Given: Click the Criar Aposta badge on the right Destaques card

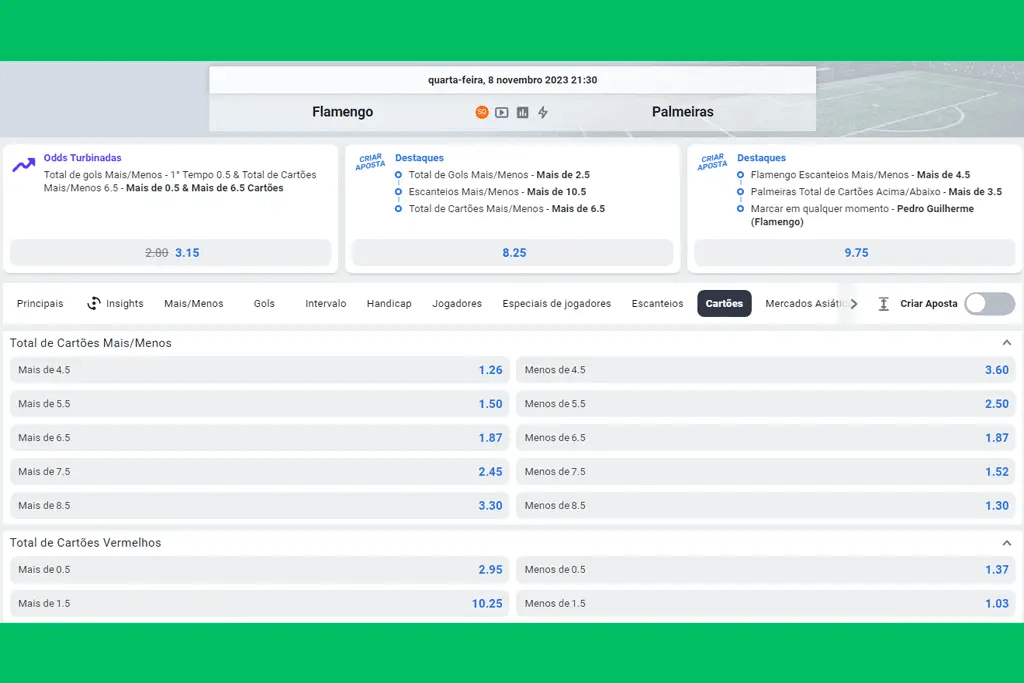Looking at the screenshot, I should [712, 162].
